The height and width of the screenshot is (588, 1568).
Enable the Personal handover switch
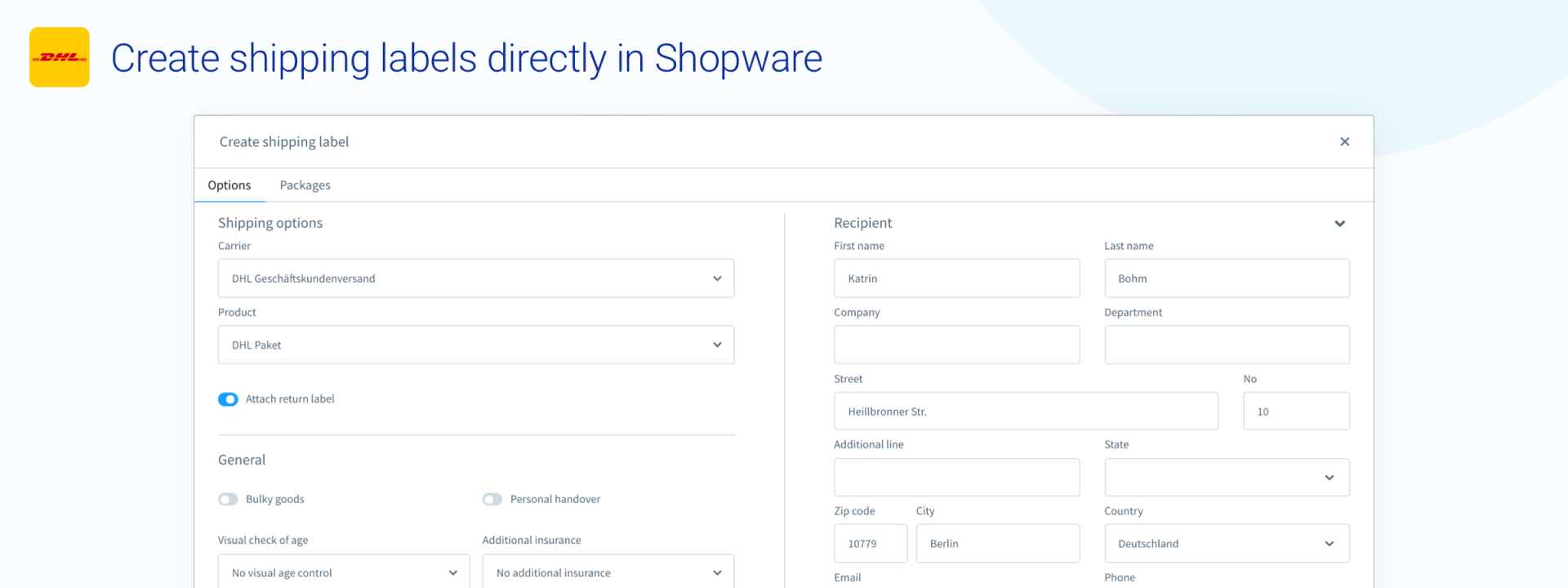click(492, 499)
